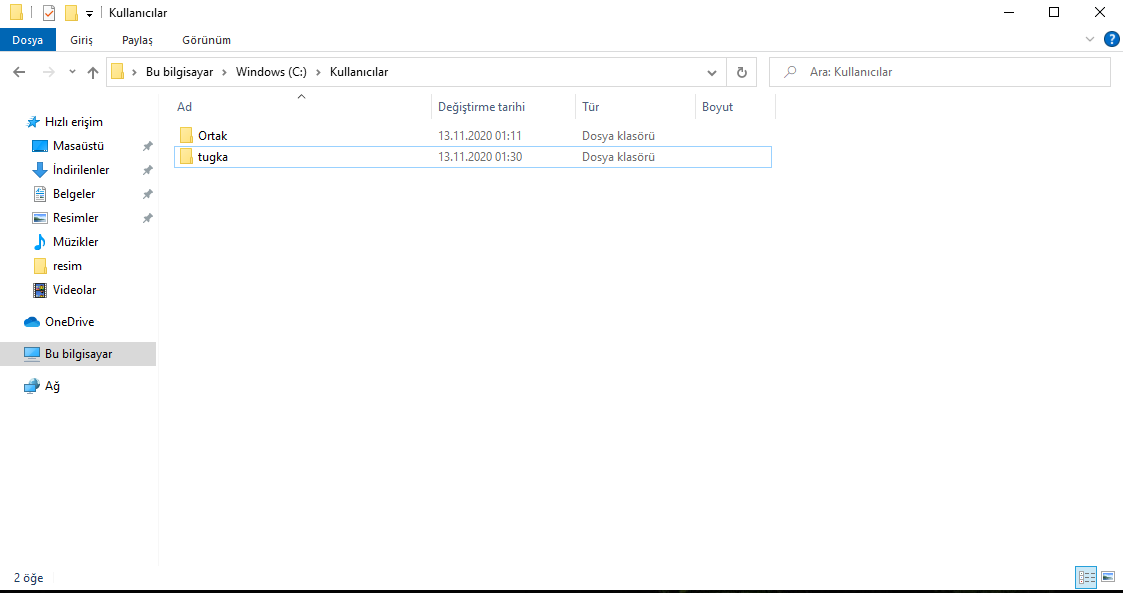Open the Paylaş ribbon tab
Viewport: 1123px width, 593px height.
click(138, 40)
